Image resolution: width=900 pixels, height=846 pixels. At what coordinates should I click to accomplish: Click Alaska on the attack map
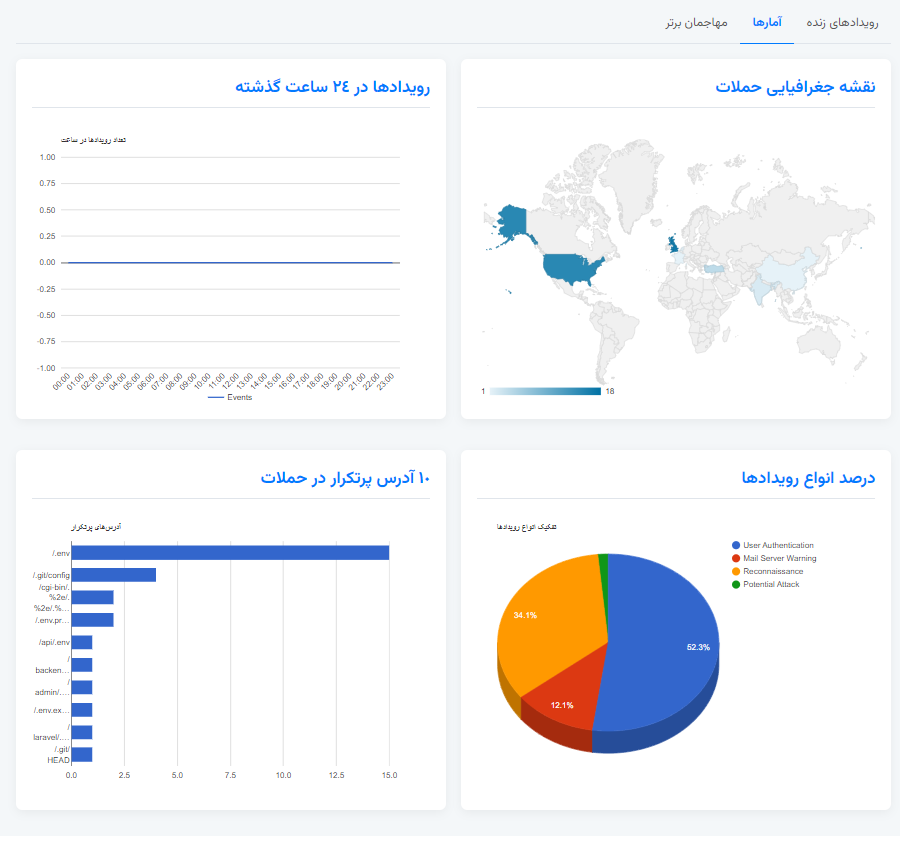pyautogui.click(x=512, y=221)
